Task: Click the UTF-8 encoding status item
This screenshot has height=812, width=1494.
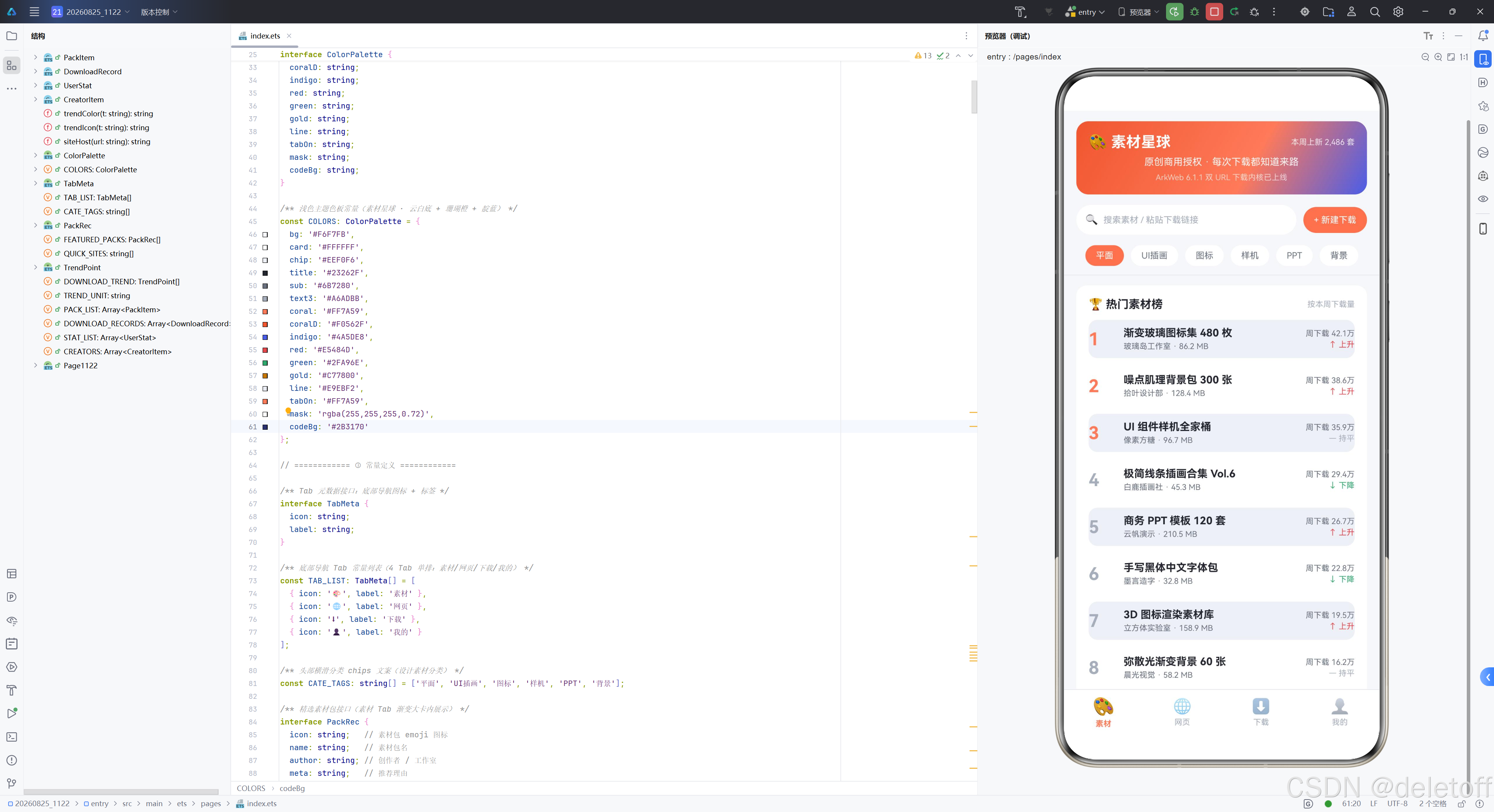Action: click(x=1397, y=803)
